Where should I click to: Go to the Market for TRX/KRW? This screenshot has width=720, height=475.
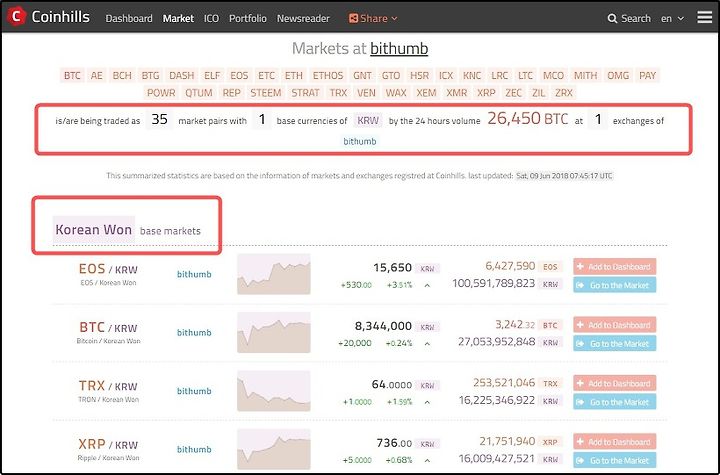[614, 402]
